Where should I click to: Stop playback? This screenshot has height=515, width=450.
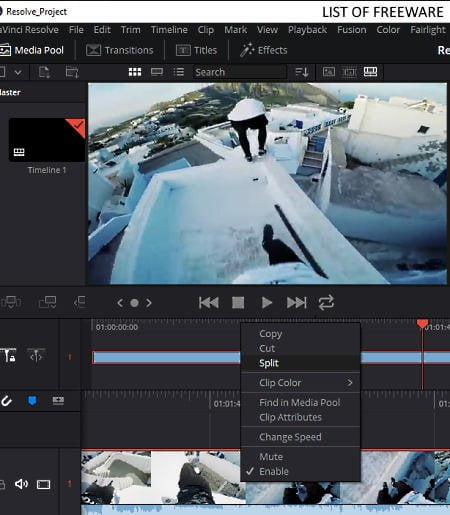pyautogui.click(x=238, y=303)
